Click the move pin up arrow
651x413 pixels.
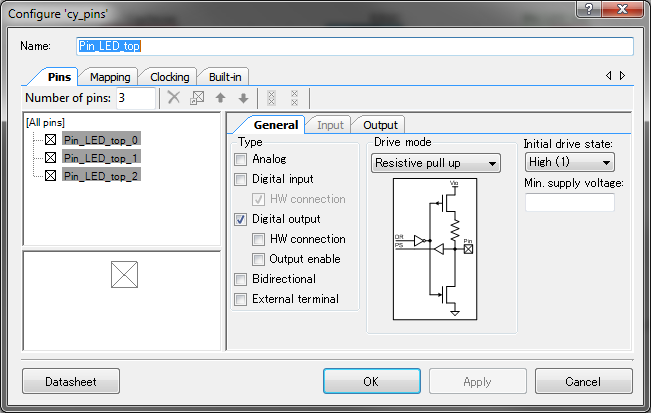point(220,98)
